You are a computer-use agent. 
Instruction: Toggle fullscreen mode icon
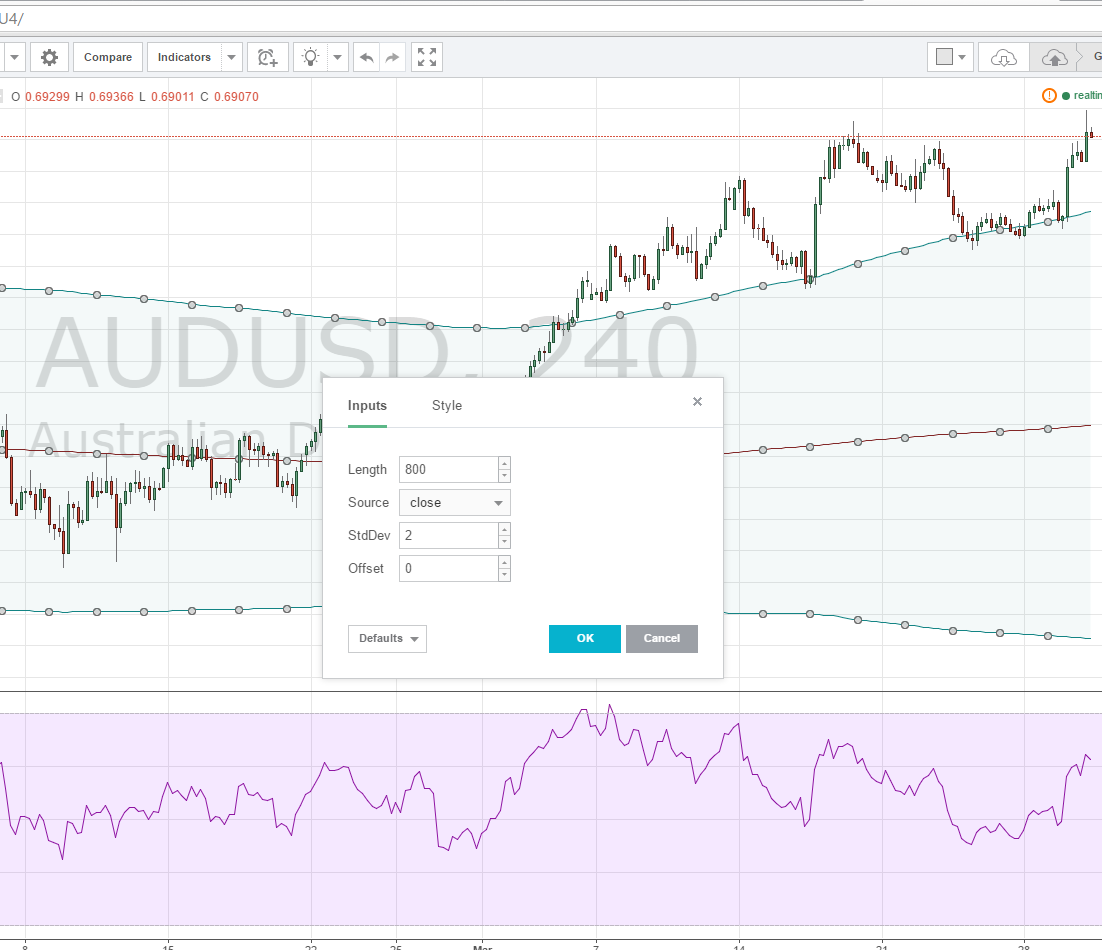tap(427, 58)
